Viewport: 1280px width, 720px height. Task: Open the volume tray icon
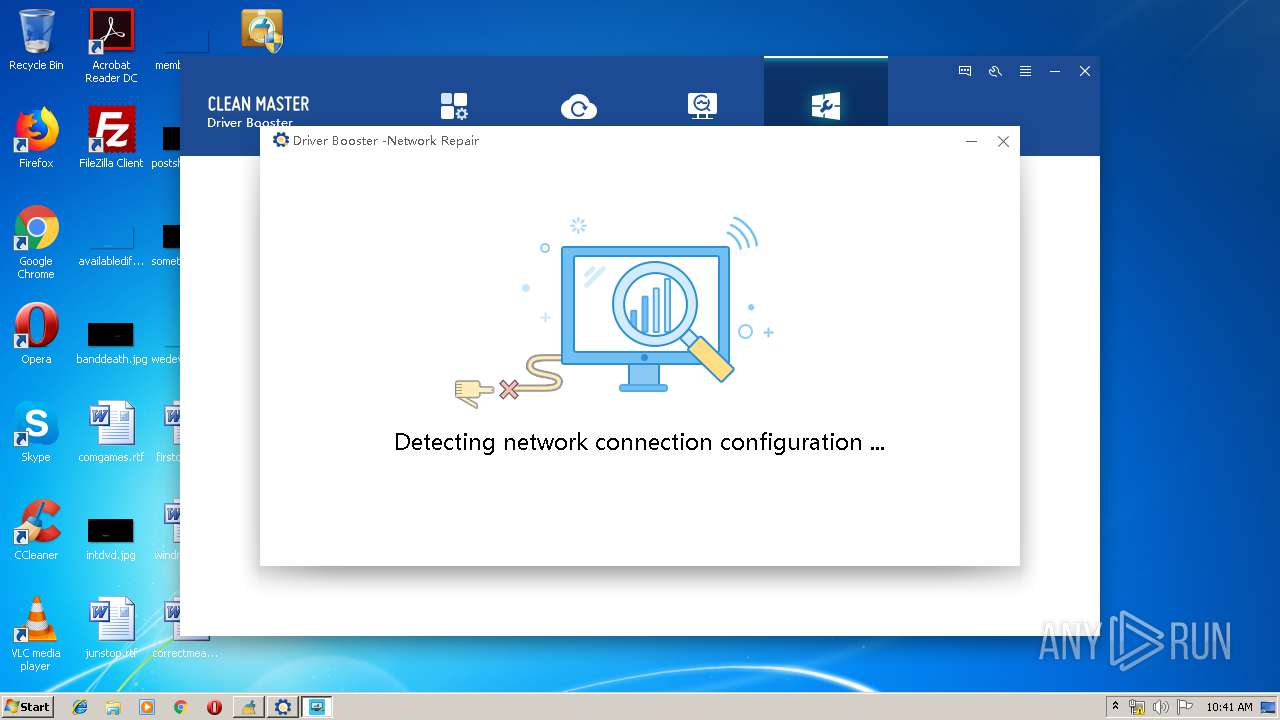pyautogui.click(x=1161, y=707)
